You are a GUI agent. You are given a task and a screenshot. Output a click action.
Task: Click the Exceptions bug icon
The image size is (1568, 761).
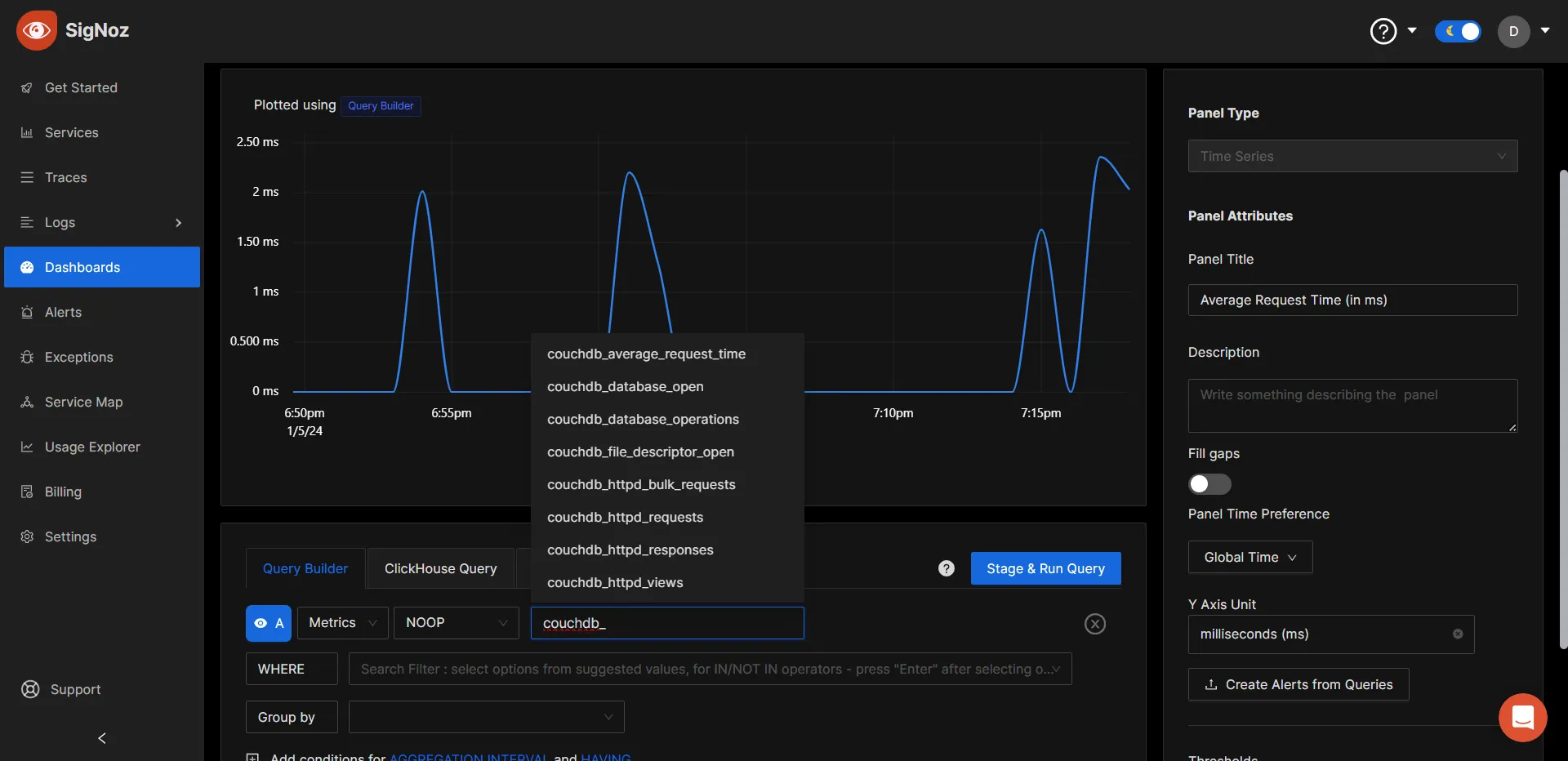pos(27,357)
